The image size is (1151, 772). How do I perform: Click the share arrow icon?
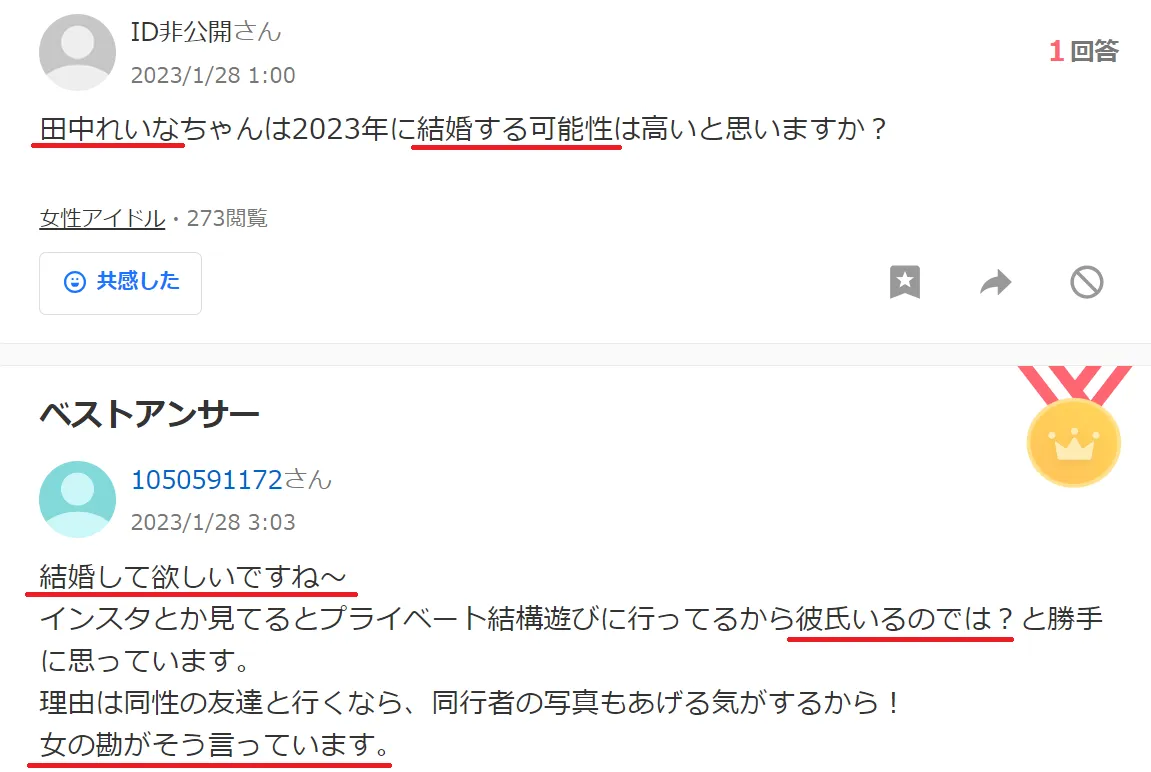coord(995,283)
